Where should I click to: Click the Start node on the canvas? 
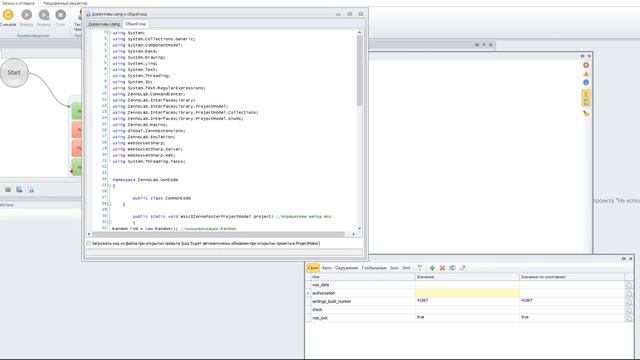pyautogui.click(x=14, y=73)
